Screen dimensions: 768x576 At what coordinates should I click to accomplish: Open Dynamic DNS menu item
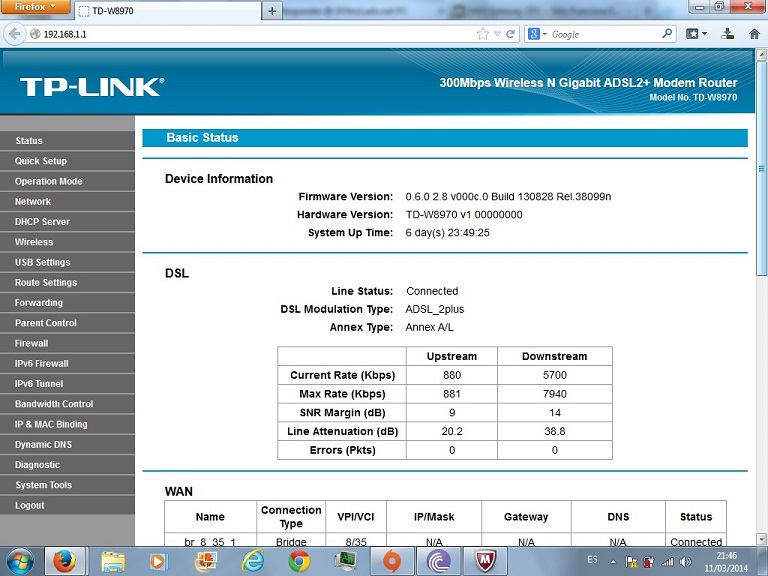(x=67, y=444)
